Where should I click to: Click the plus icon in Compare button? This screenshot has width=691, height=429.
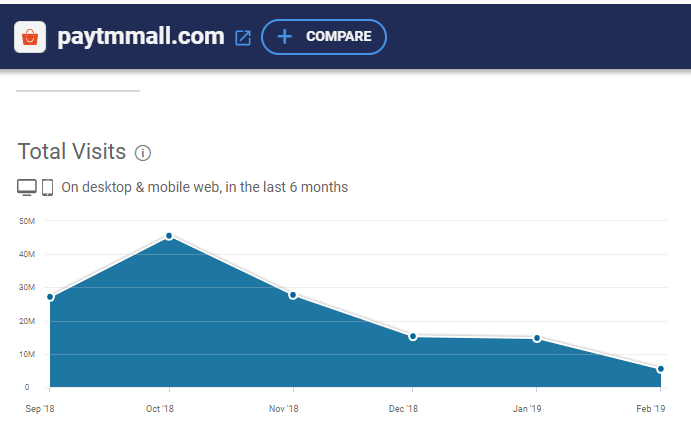[285, 37]
